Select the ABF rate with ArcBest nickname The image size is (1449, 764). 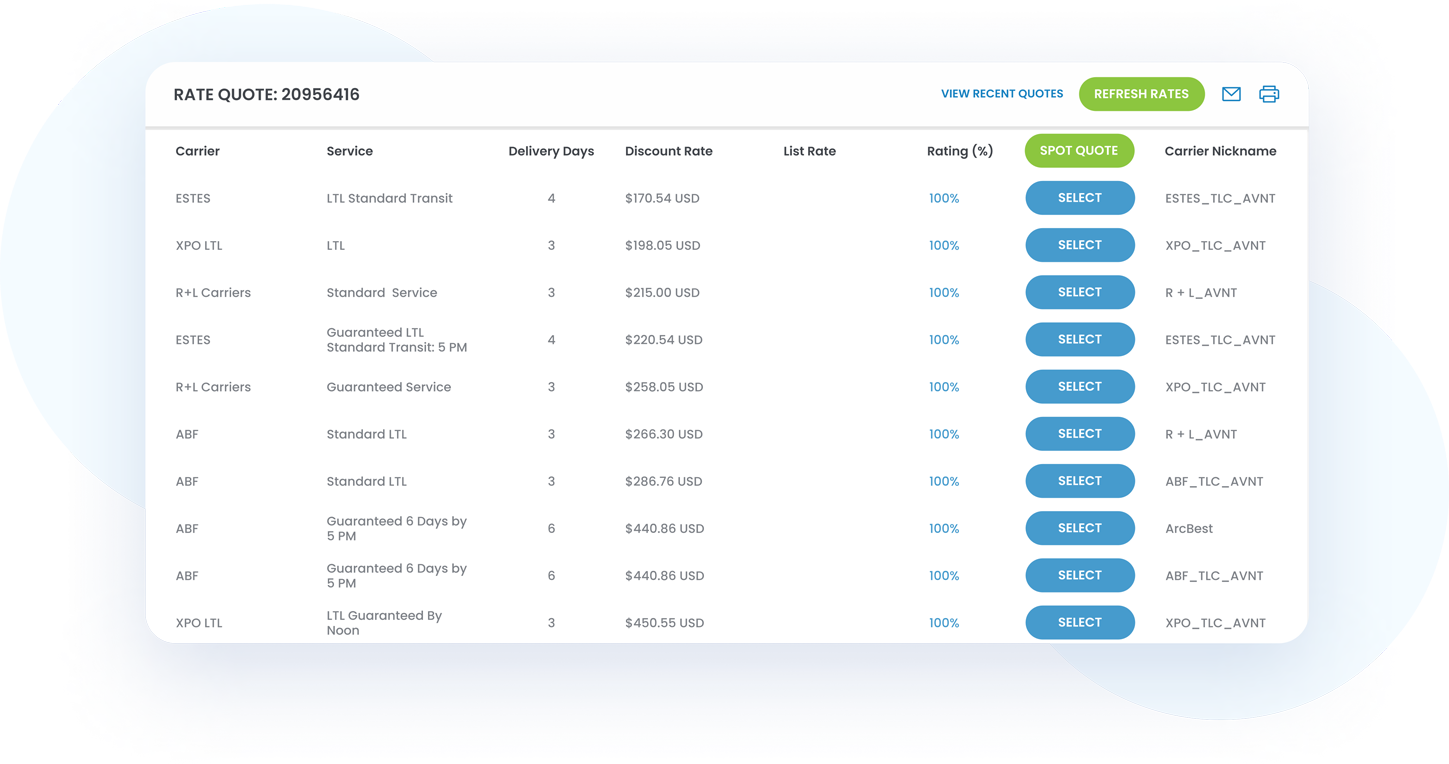(1079, 528)
